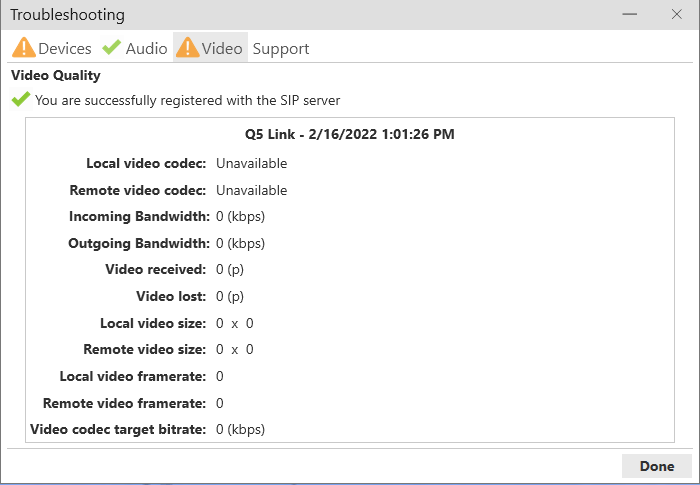The width and height of the screenshot is (700, 485).
Task: Click the Video codec target bitrate value
Action: click(x=240, y=429)
